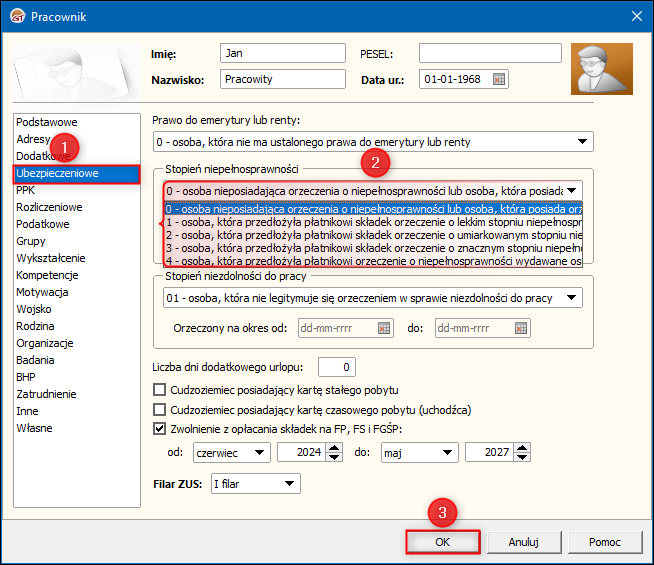Switch to the PPK section

pos(25,190)
